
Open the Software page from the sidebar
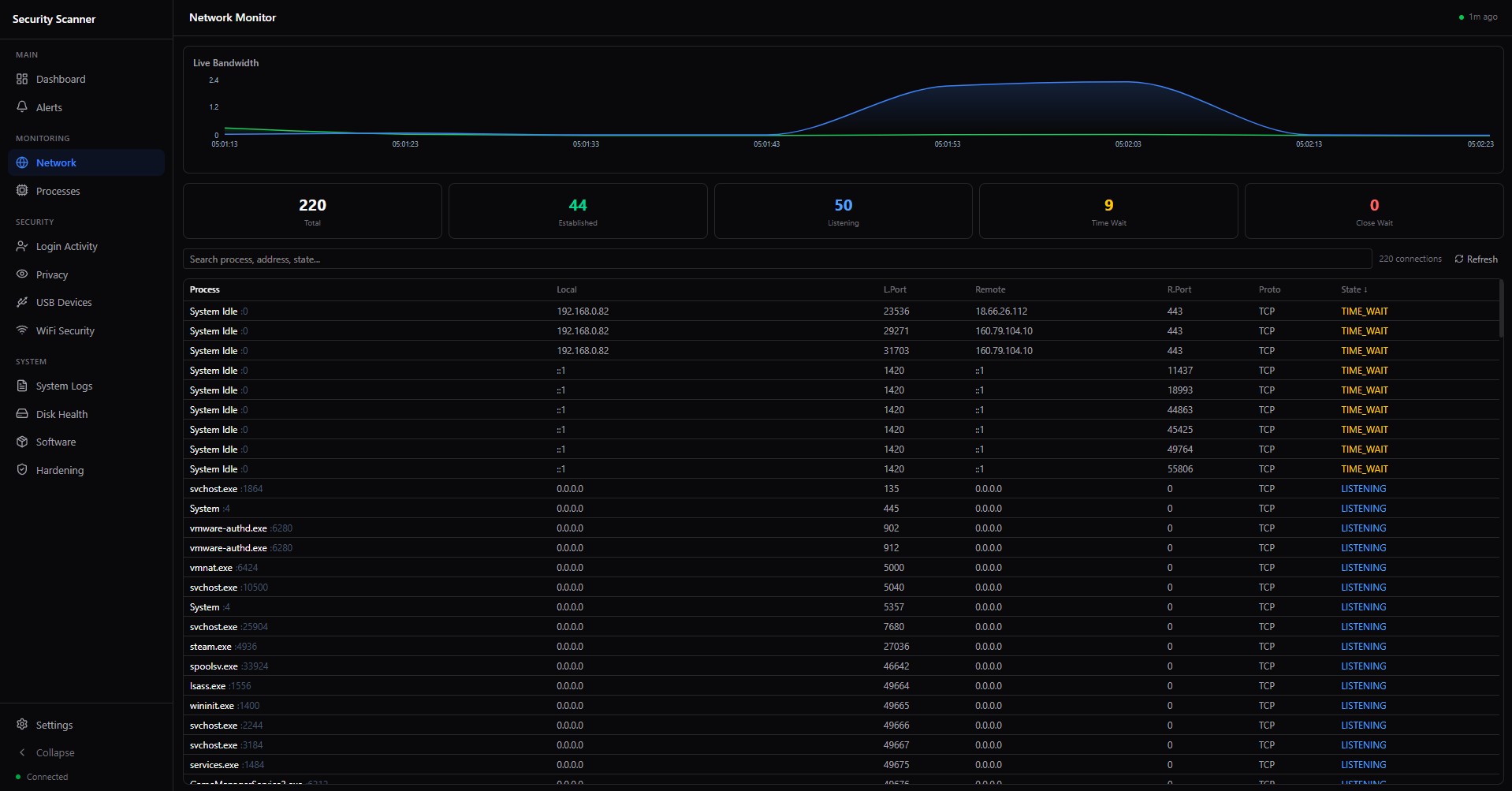[56, 442]
